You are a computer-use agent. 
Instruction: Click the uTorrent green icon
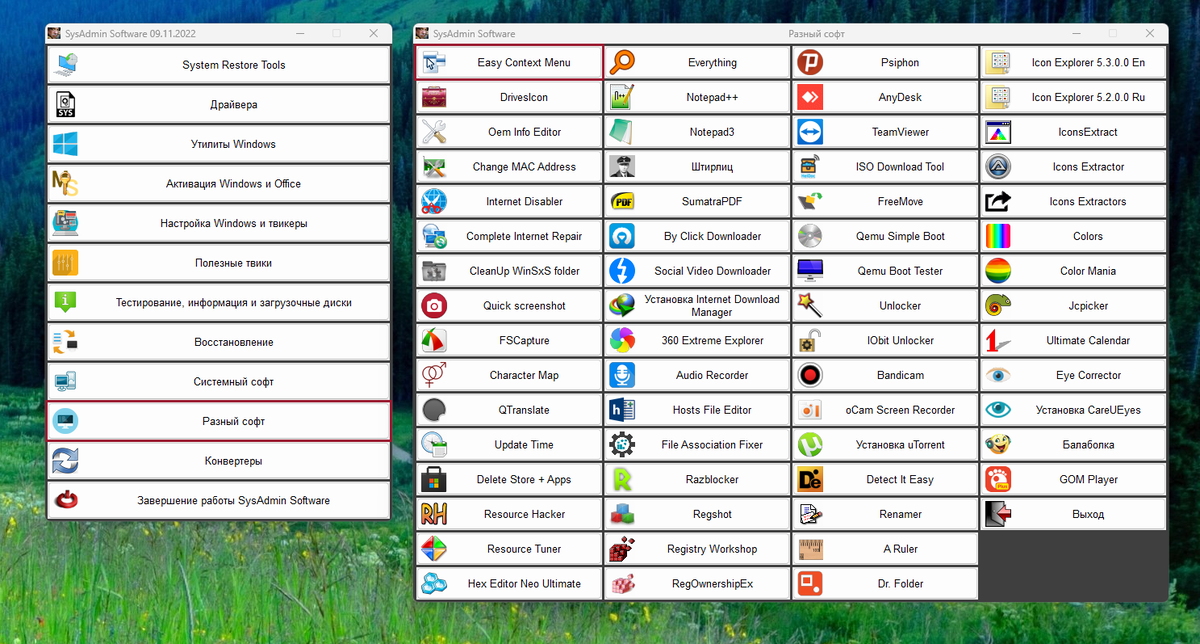point(810,444)
